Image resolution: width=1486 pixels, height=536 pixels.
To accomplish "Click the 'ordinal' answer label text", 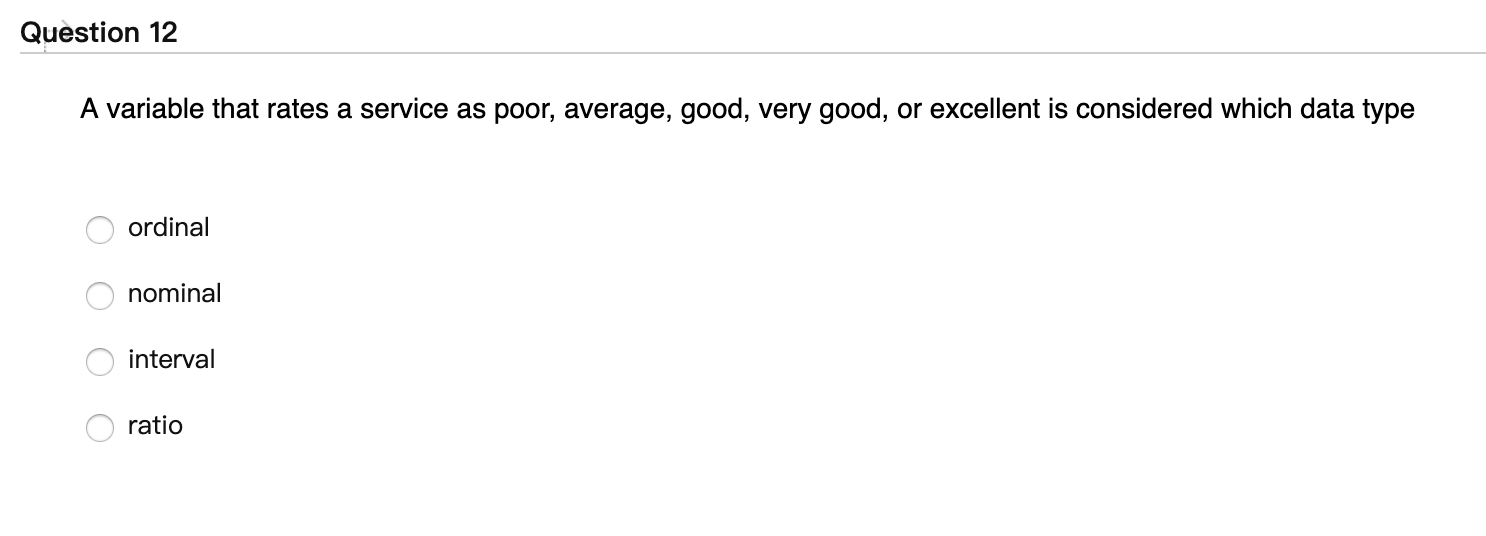I will 169,227.
